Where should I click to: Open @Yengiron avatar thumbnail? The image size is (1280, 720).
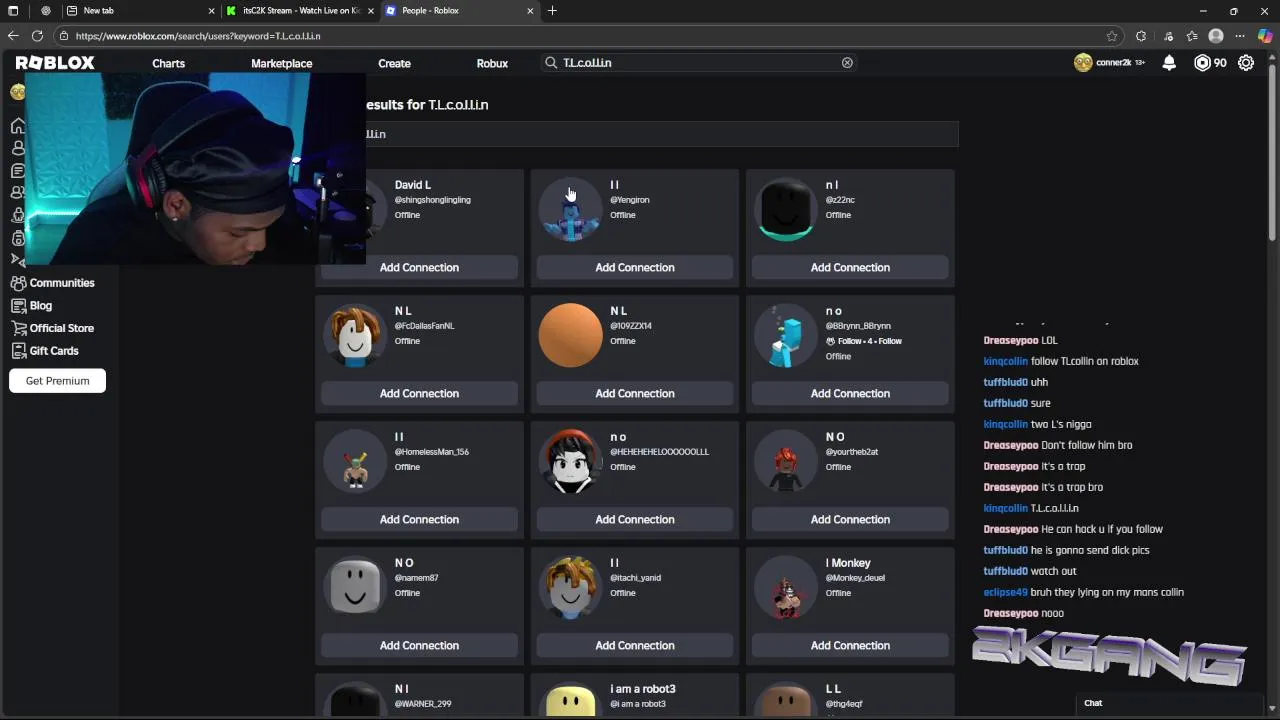click(x=571, y=211)
